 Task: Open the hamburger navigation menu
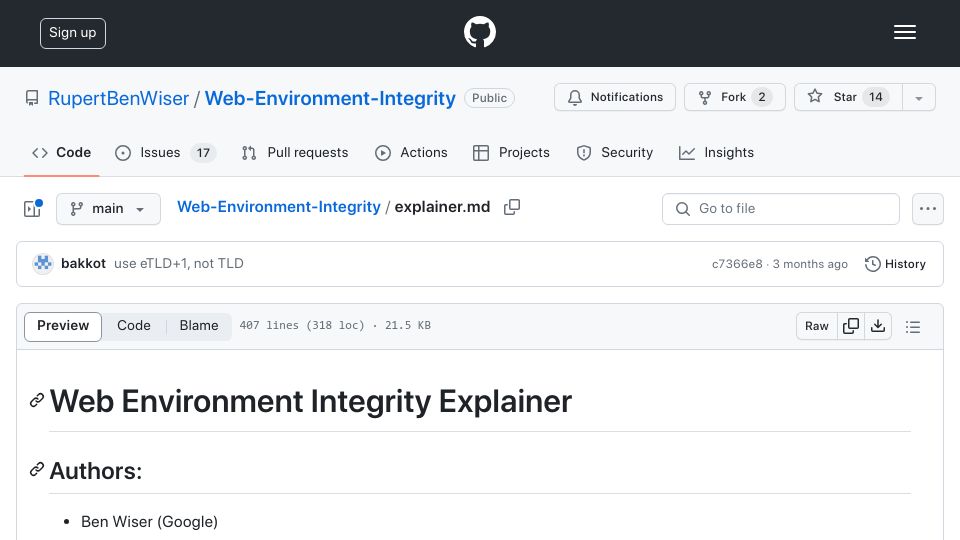point(904,32)
